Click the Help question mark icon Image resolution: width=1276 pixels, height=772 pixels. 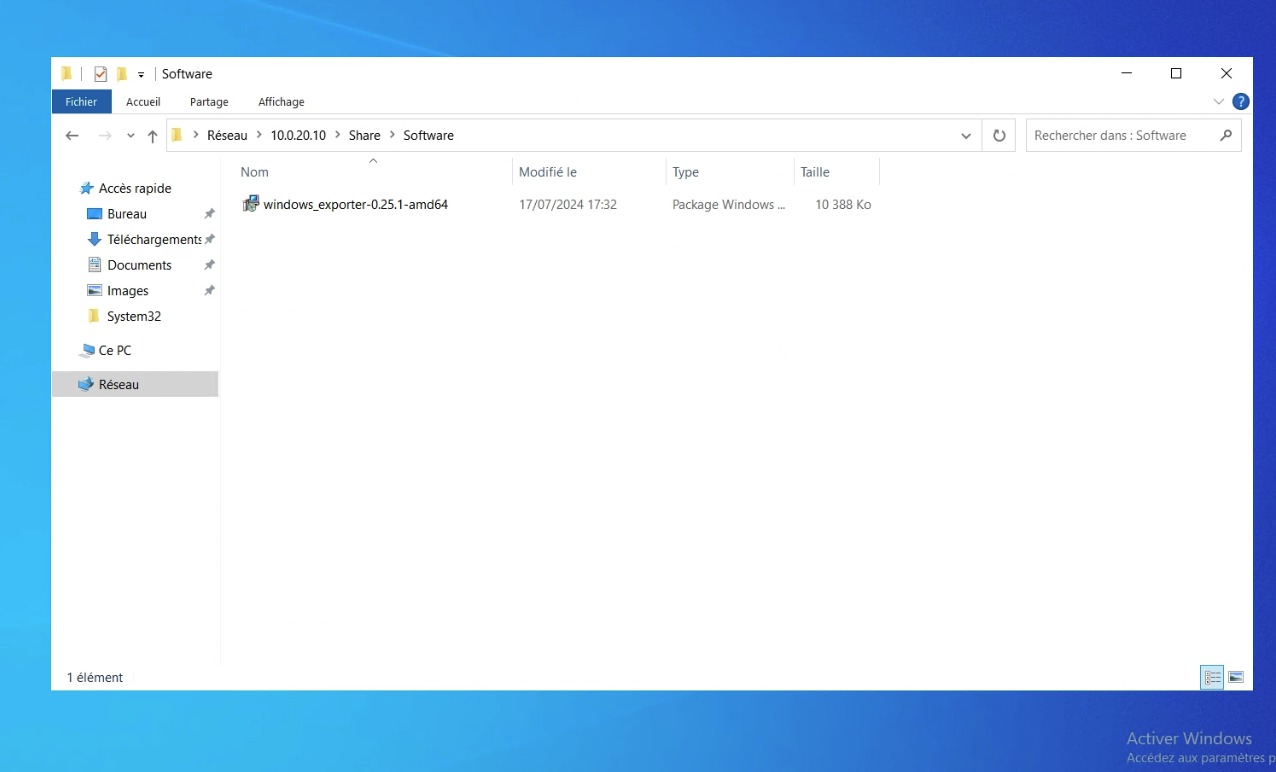(x=1240, y=102)
